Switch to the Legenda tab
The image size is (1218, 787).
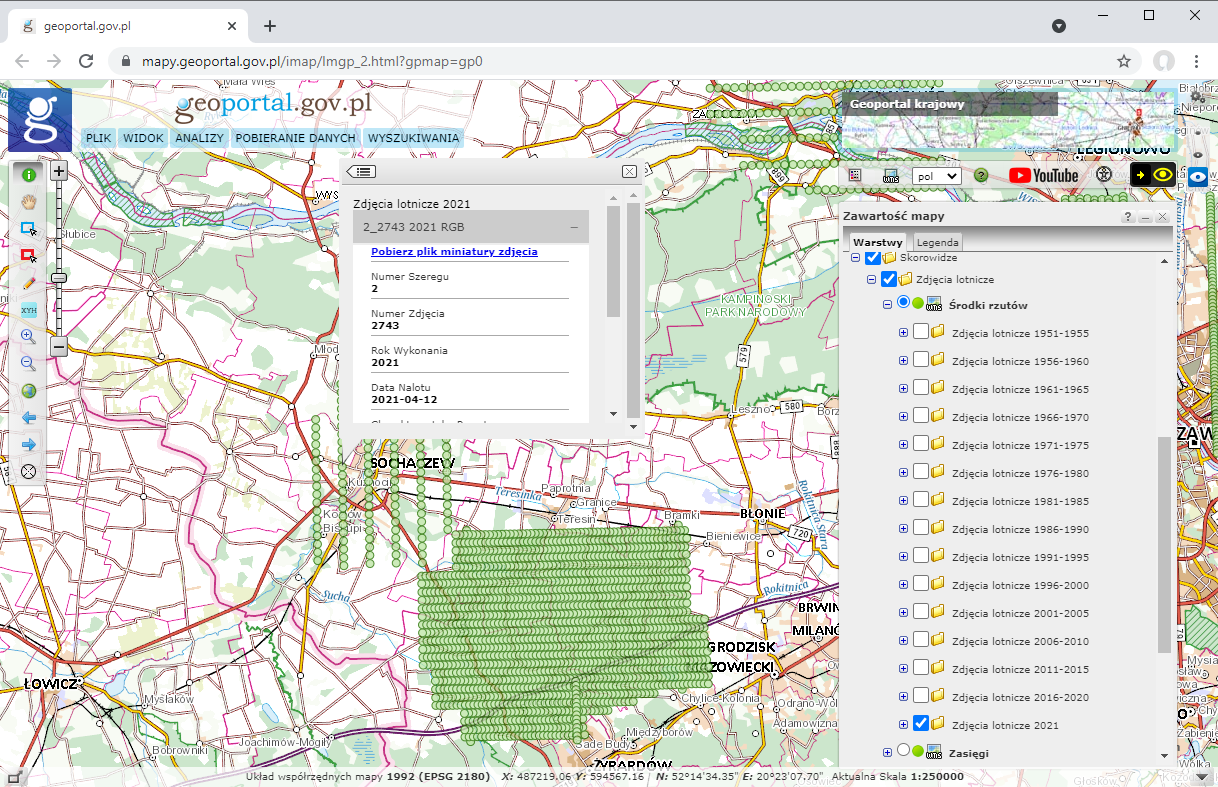point(938,242)
